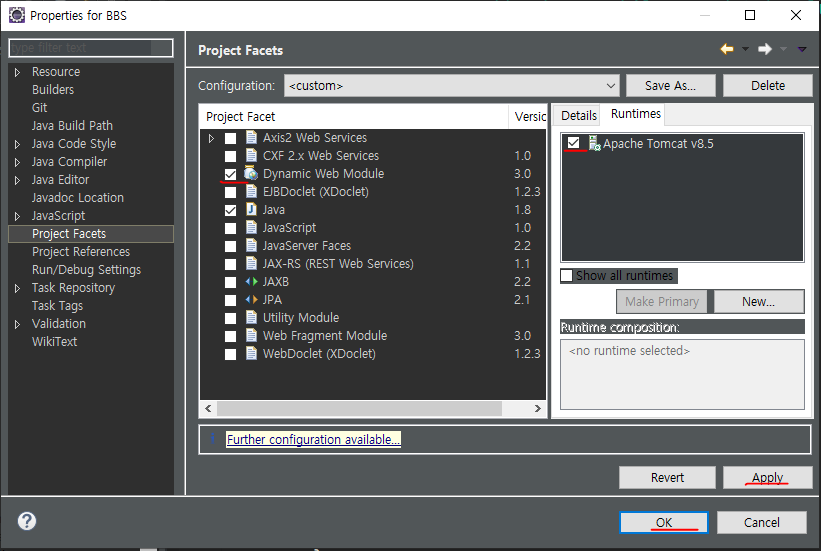
Task: Click the help question mark icon
Action: pyautogui.click(x=27, y=521)
